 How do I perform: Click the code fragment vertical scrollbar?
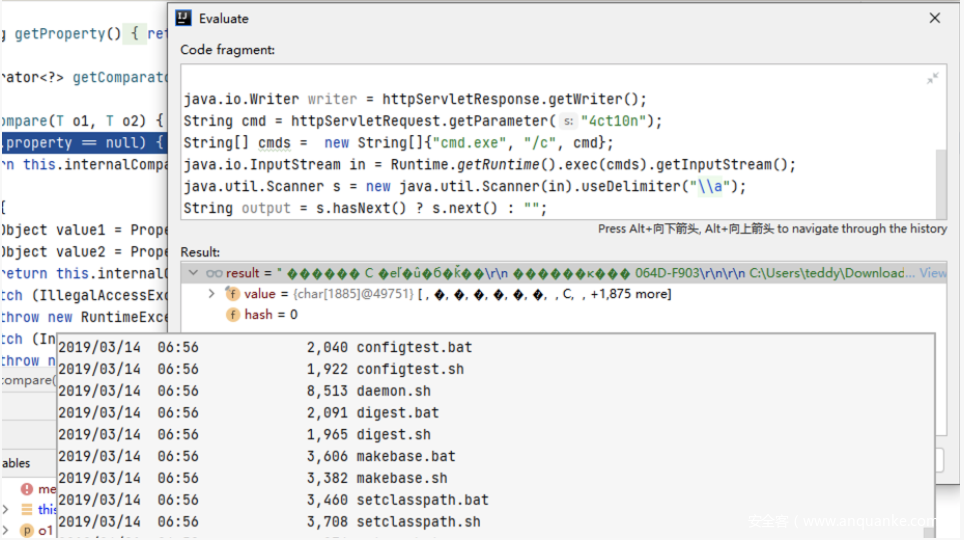941,183
